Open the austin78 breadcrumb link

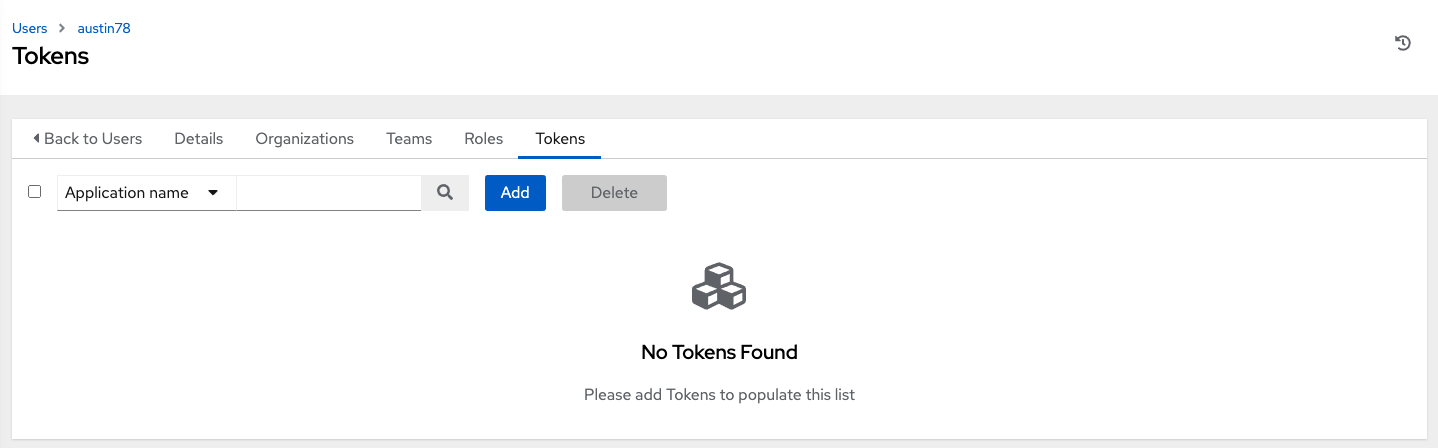point(104,28)
